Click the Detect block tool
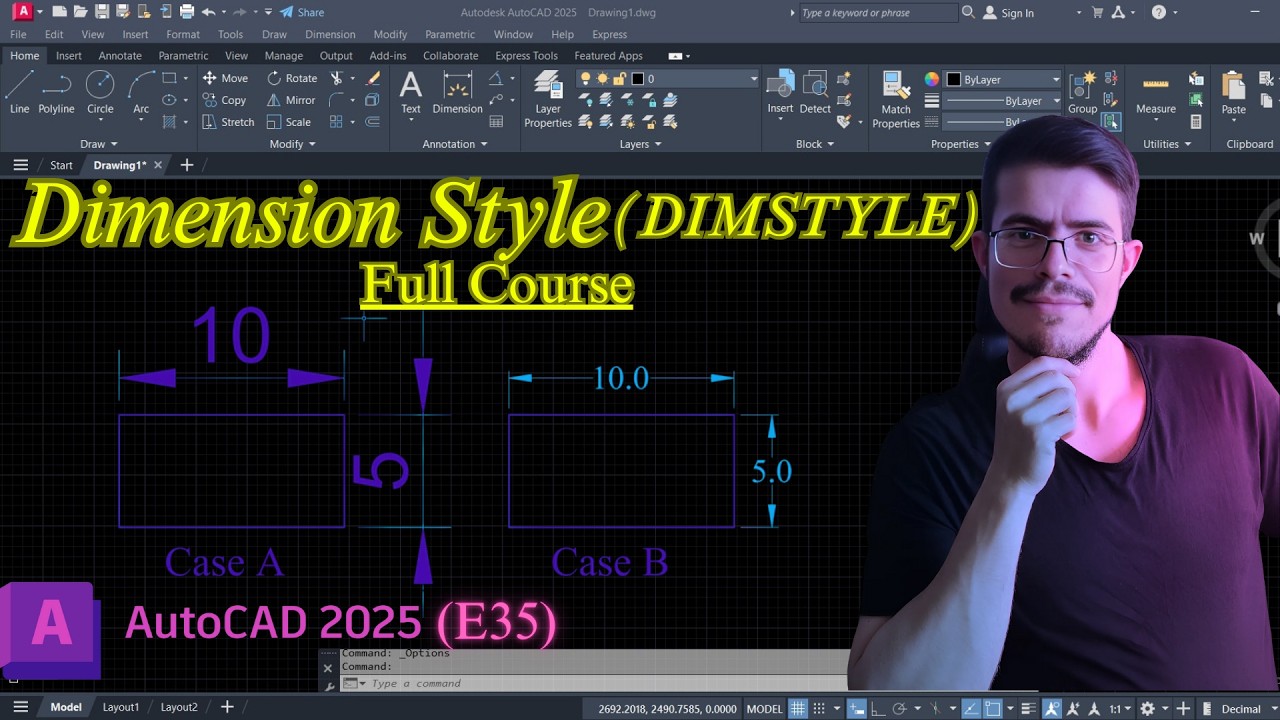The height and width of the screenshot is (720, 1280). pos(815,93)
